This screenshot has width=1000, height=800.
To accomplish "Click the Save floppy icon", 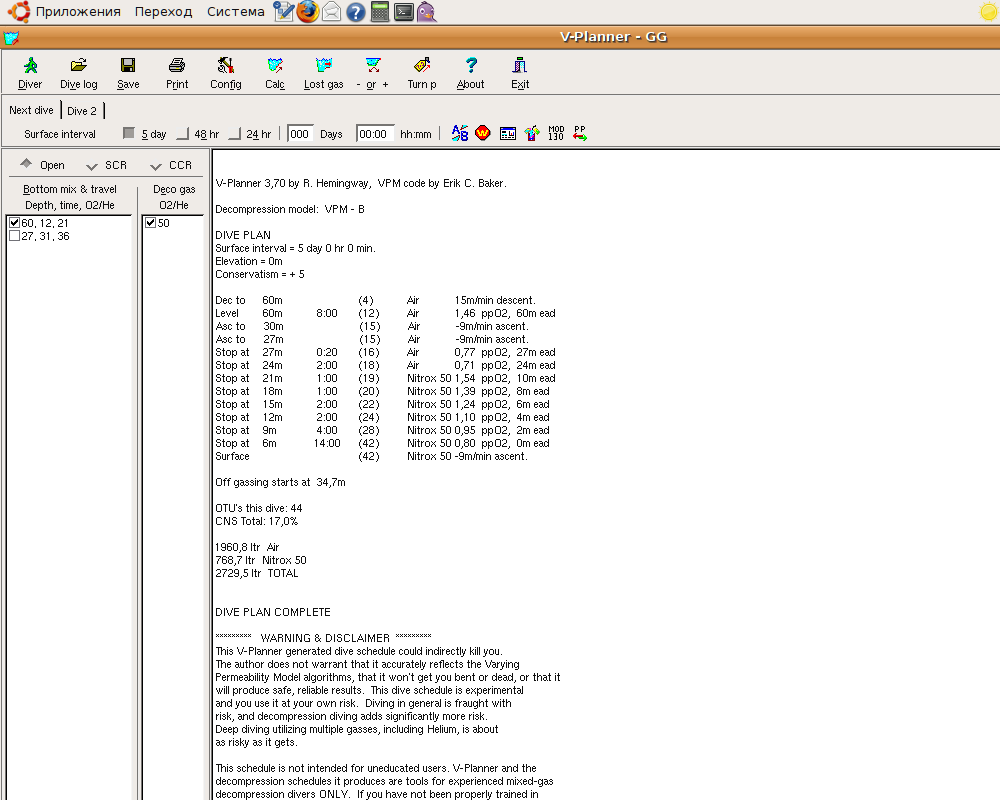I will pos(128,73).
